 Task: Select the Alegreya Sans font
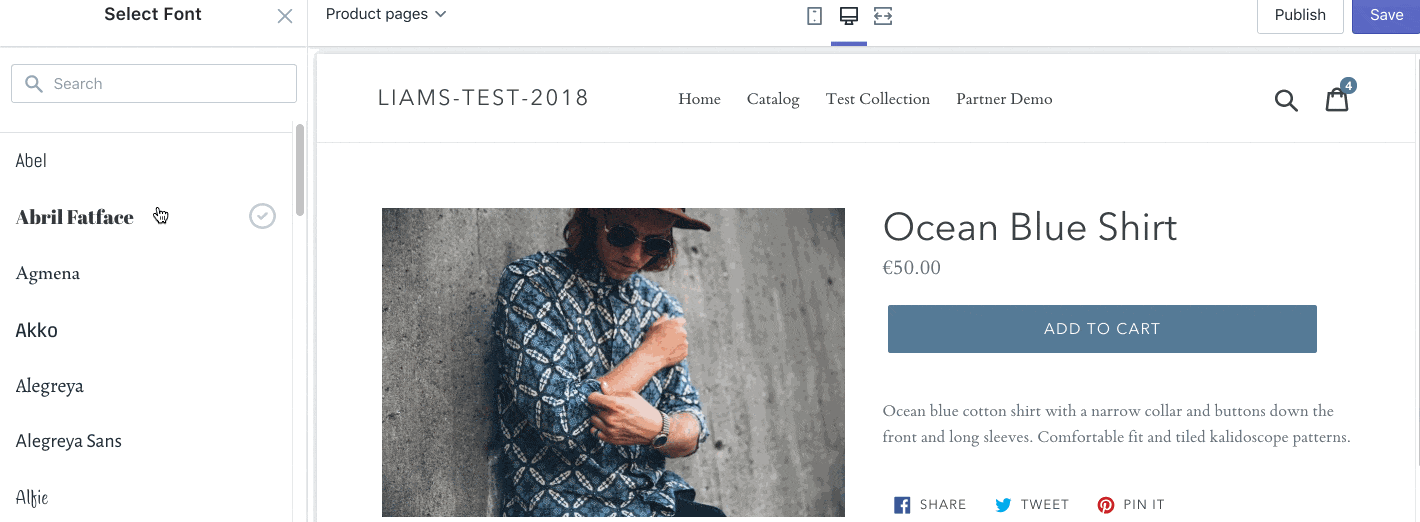coord(69,441)
